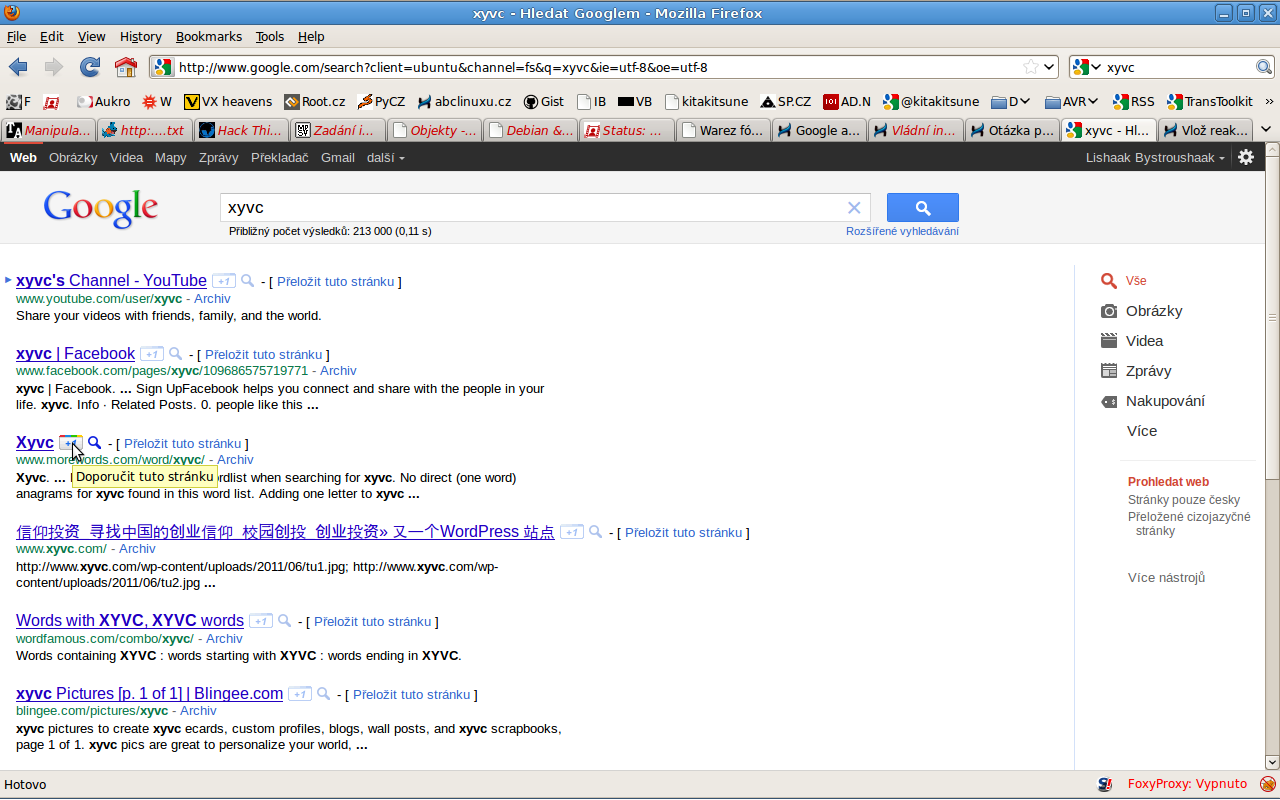The height and width of the screenshot is (800, 1280).
Task: Click the search bar magnifier icon
Action: [x=1264, y=67]
